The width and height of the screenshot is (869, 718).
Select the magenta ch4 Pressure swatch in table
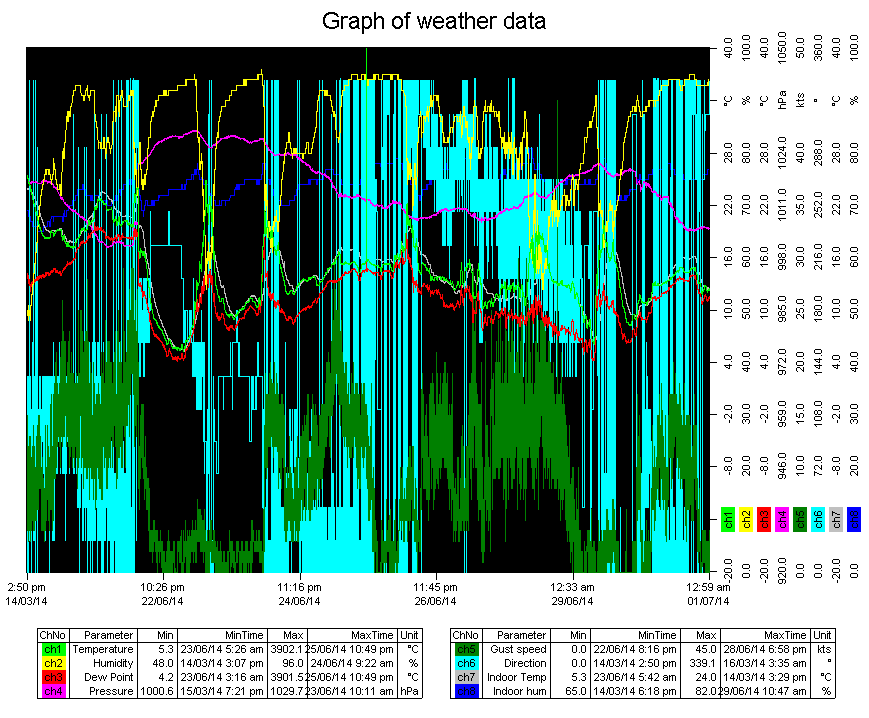coord(51,691)
